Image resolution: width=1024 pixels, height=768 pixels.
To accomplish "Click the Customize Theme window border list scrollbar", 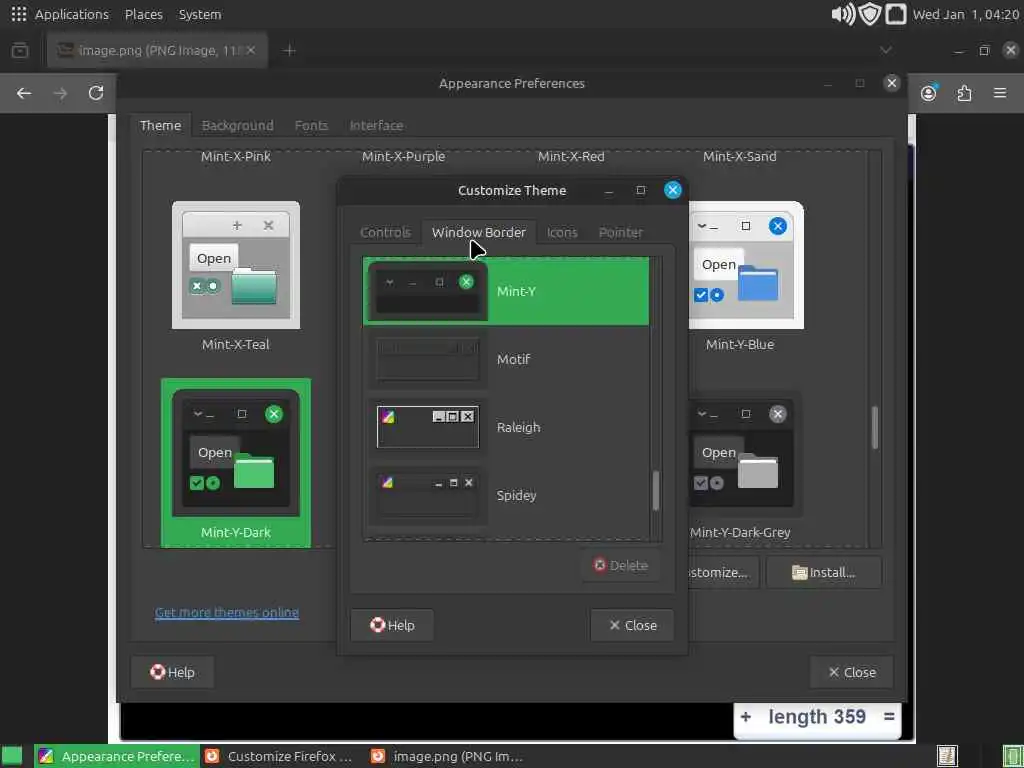I will [656, 490].
